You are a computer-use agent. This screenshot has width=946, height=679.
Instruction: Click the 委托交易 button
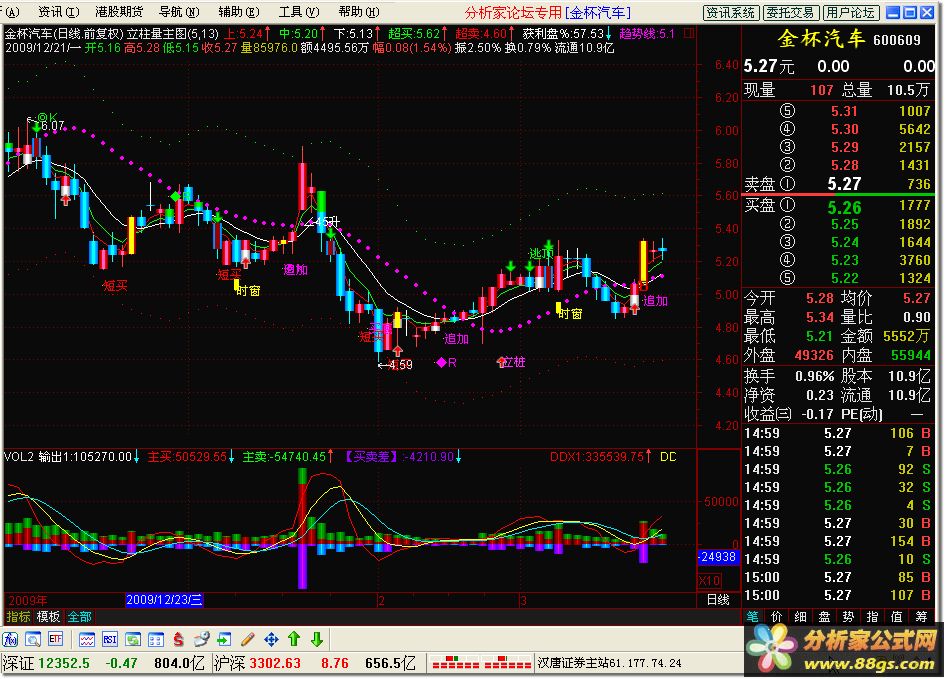point(790,13)
